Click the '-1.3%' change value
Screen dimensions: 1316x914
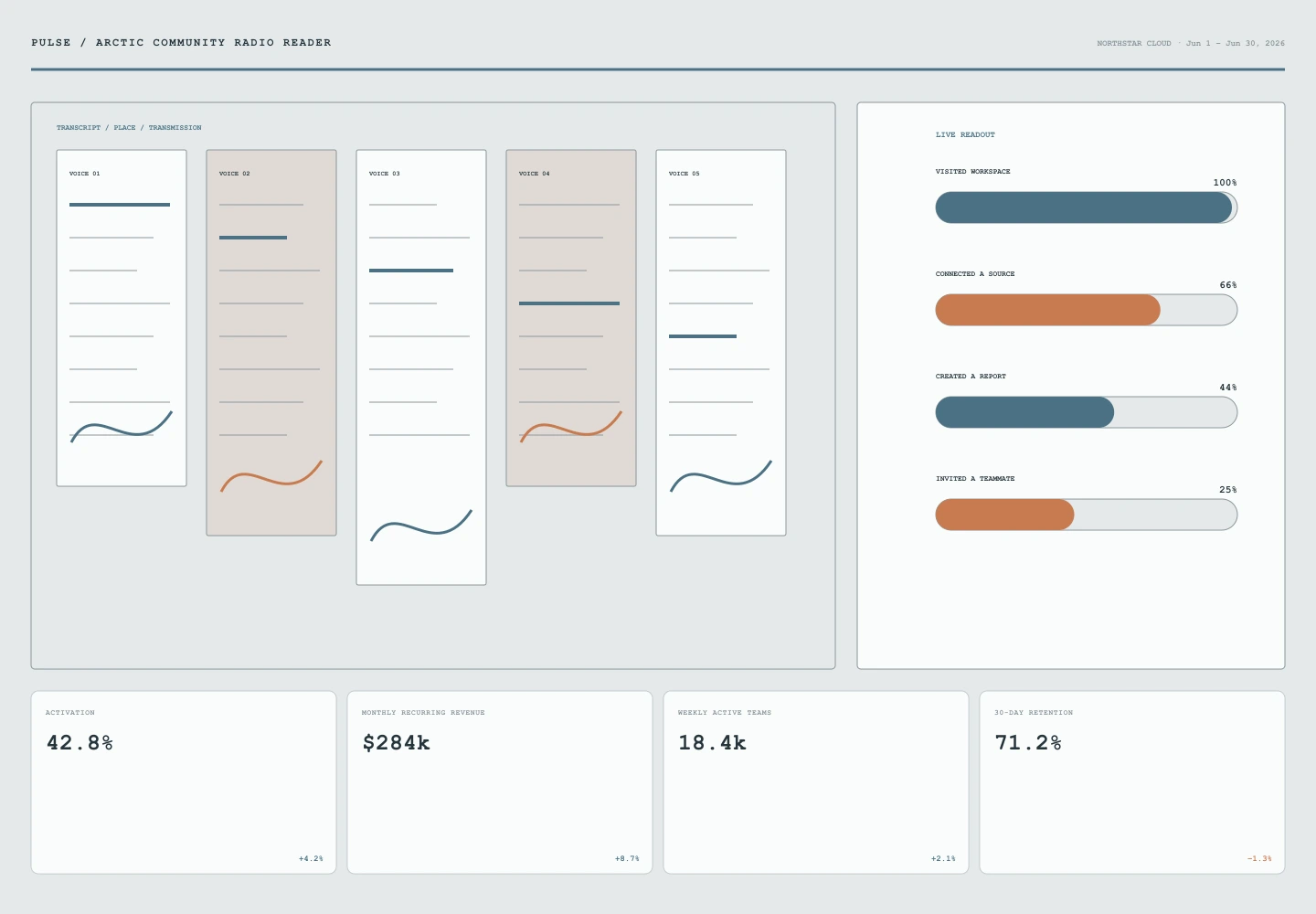(1259, 859)
